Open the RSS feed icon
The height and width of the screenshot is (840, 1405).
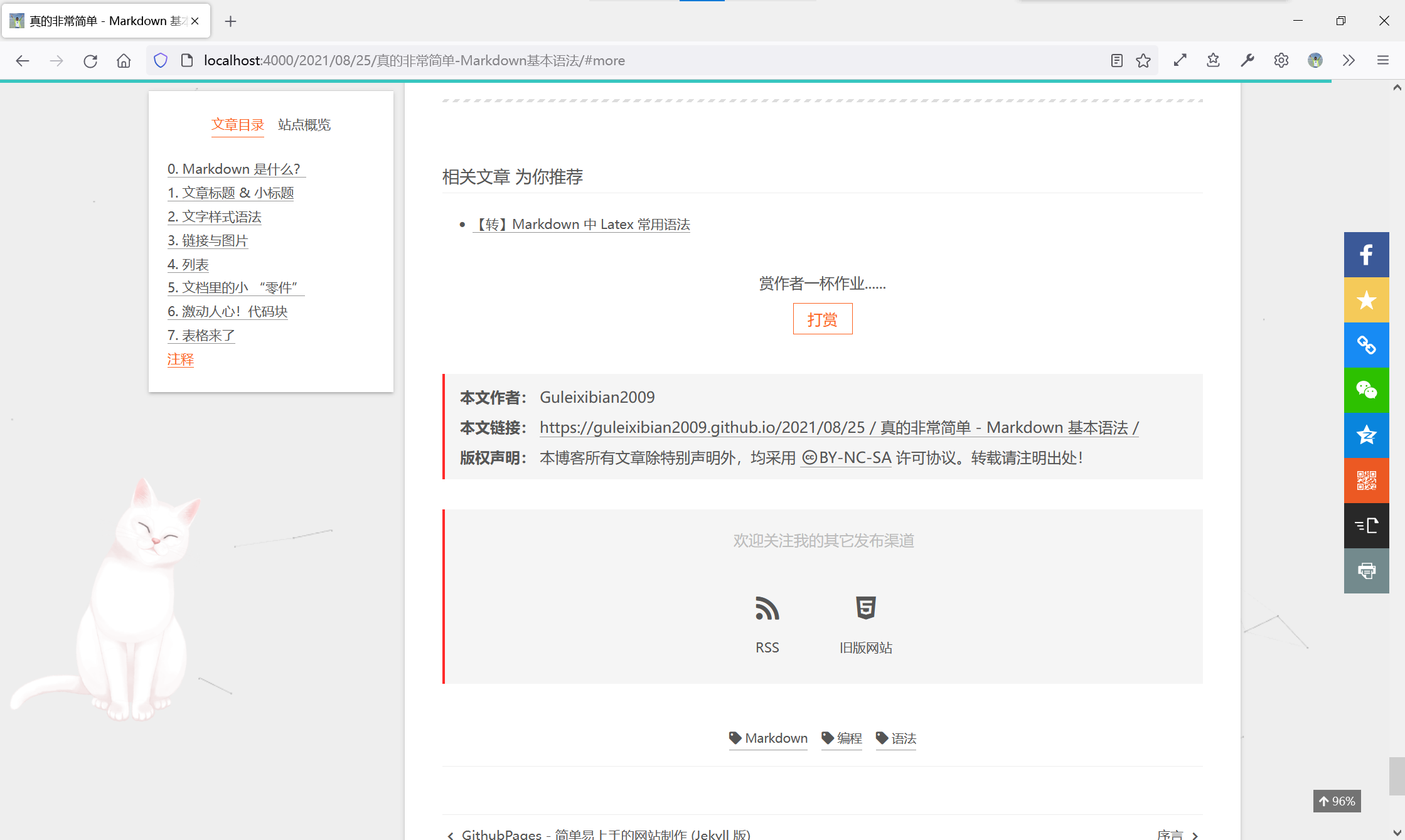pos(767,609)
